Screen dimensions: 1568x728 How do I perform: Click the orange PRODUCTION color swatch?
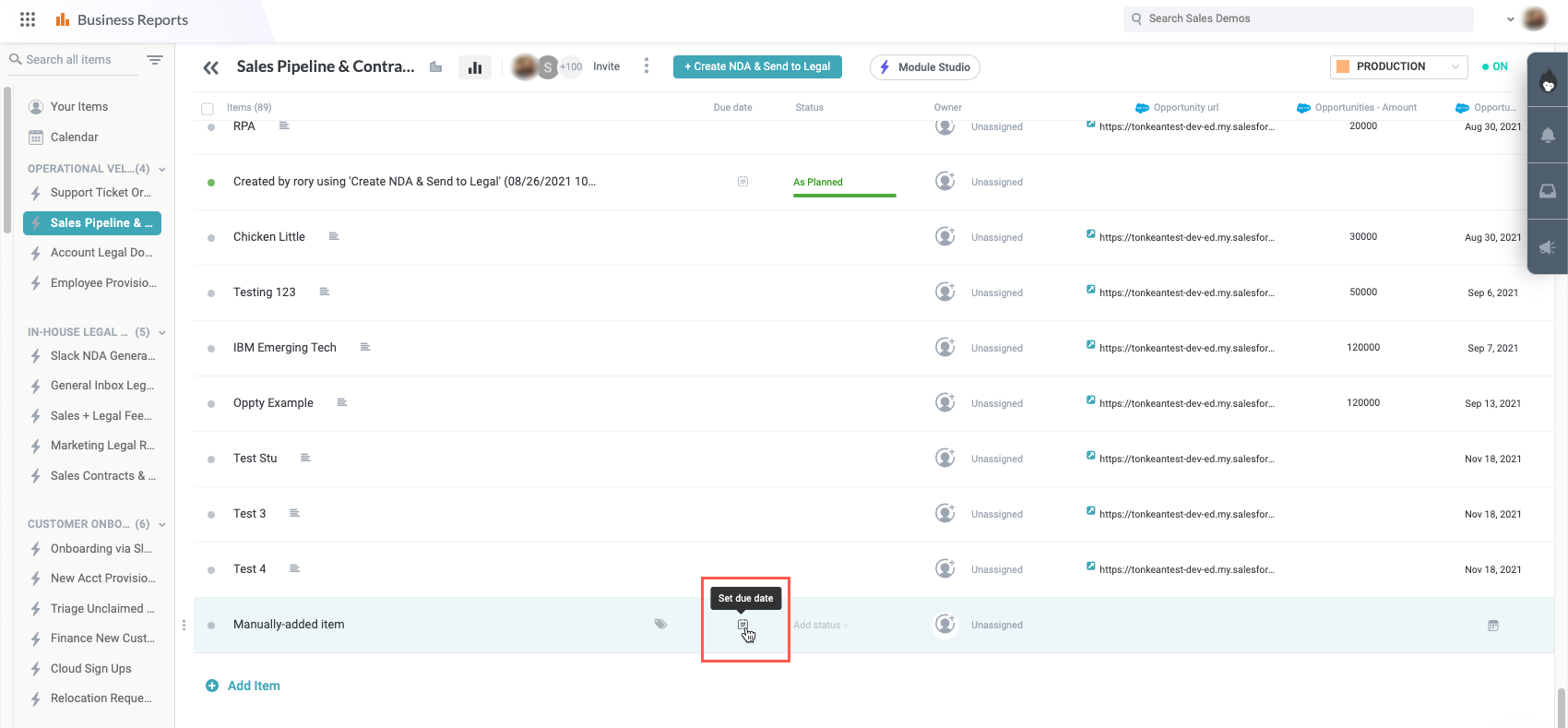(x=1343, y=66)
